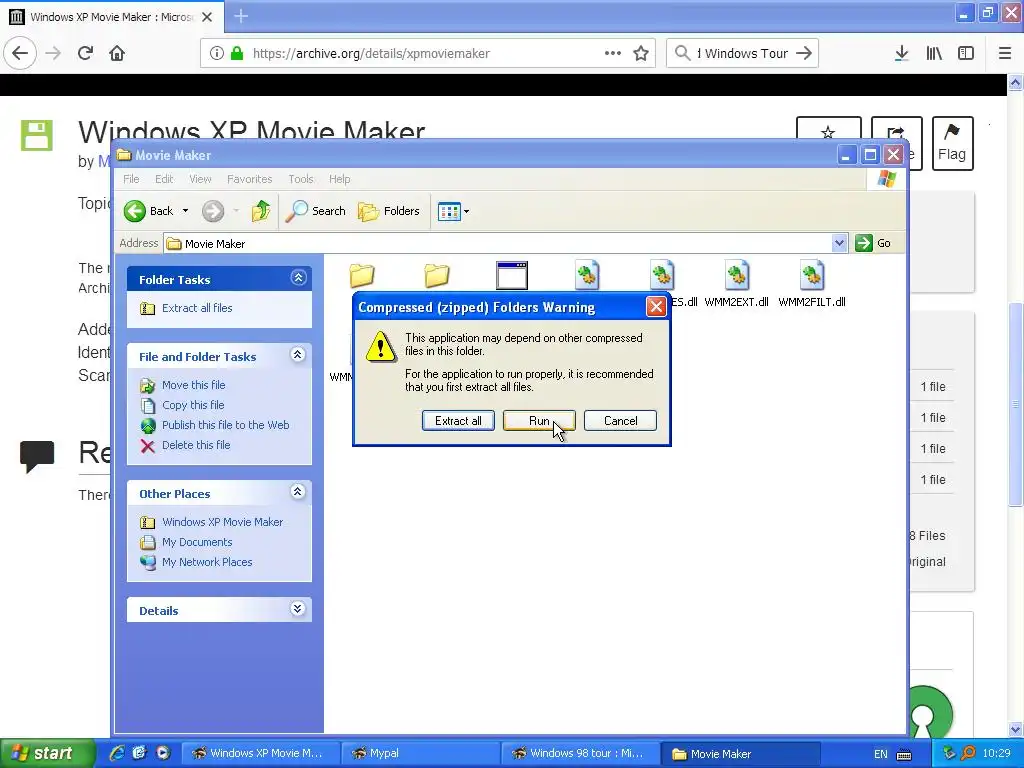Image resolution: width=1024 pixels, height=768 pixels.
Task: Open page actions three-dots menu
Action: (613, 53)
